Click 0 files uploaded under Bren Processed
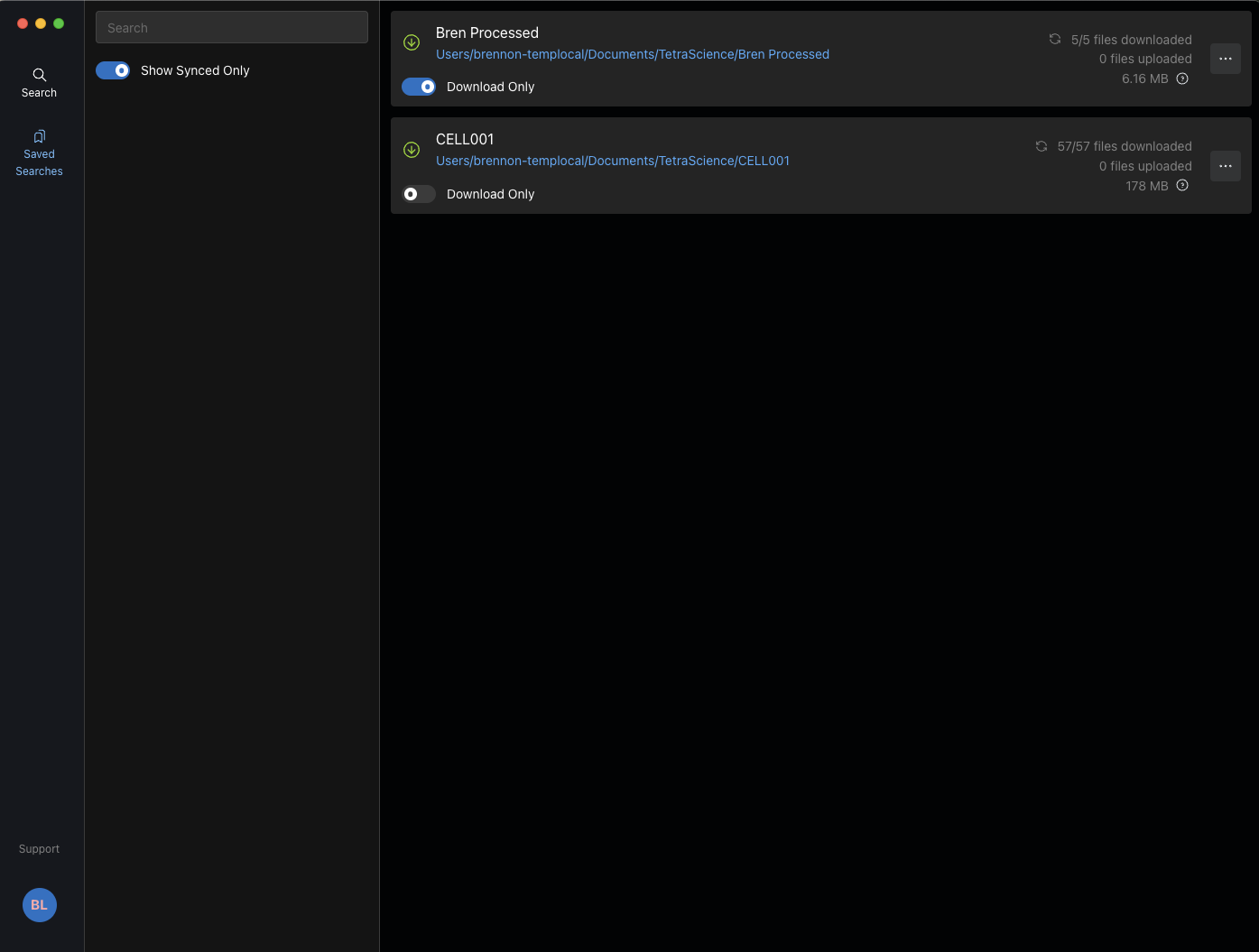 (1145, 59)
